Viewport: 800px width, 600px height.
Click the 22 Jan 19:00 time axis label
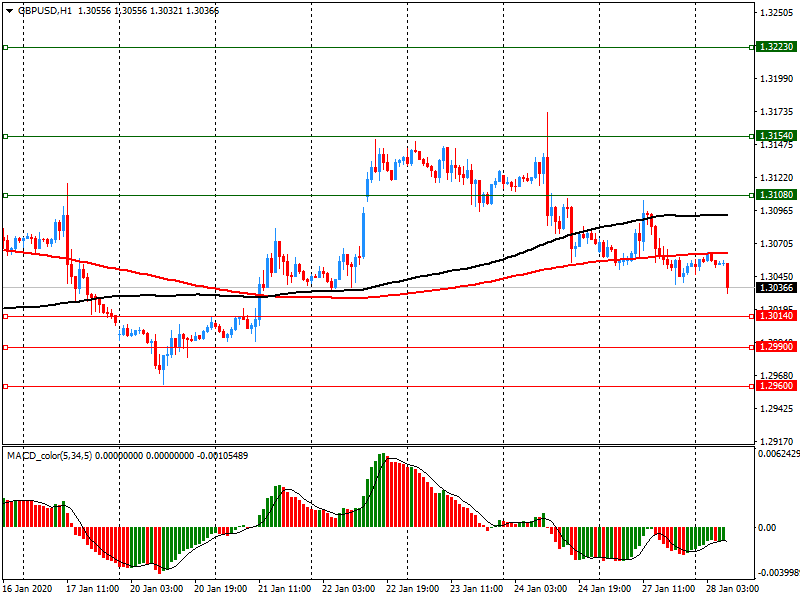click(412, 588)
